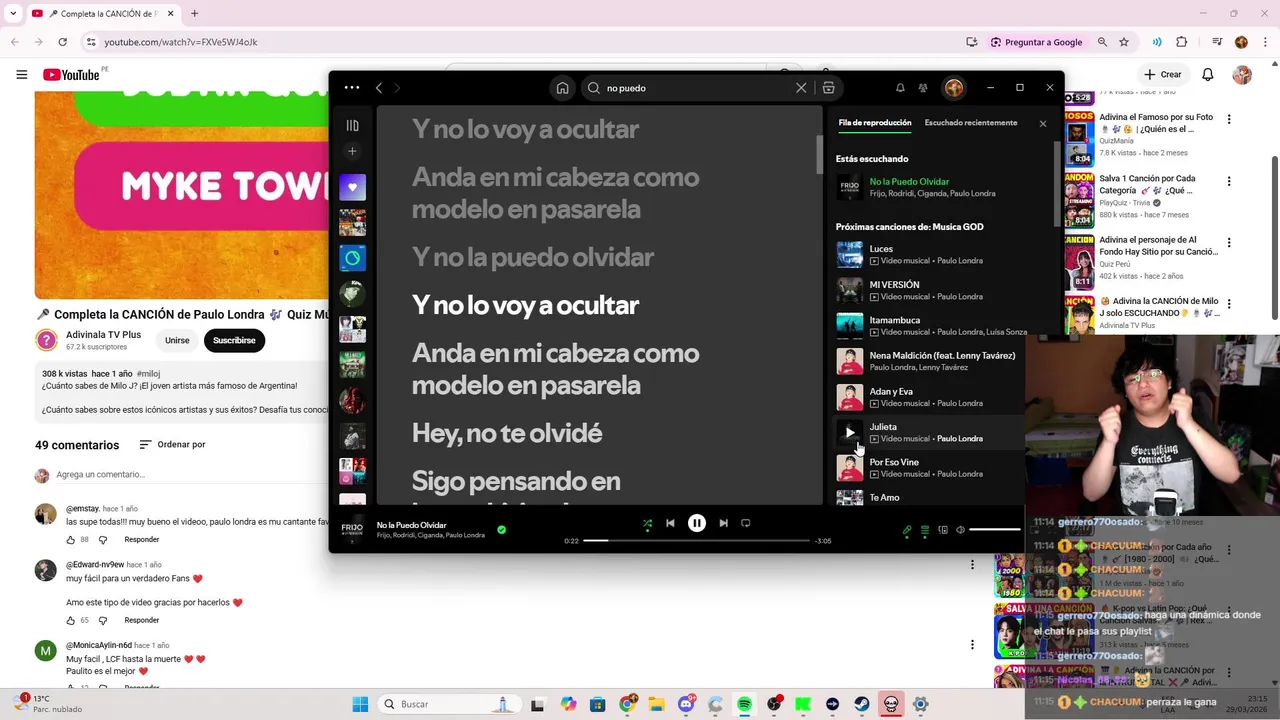Click the YouTube logo
The image size is (1280, 720).
tap(71, 75)
